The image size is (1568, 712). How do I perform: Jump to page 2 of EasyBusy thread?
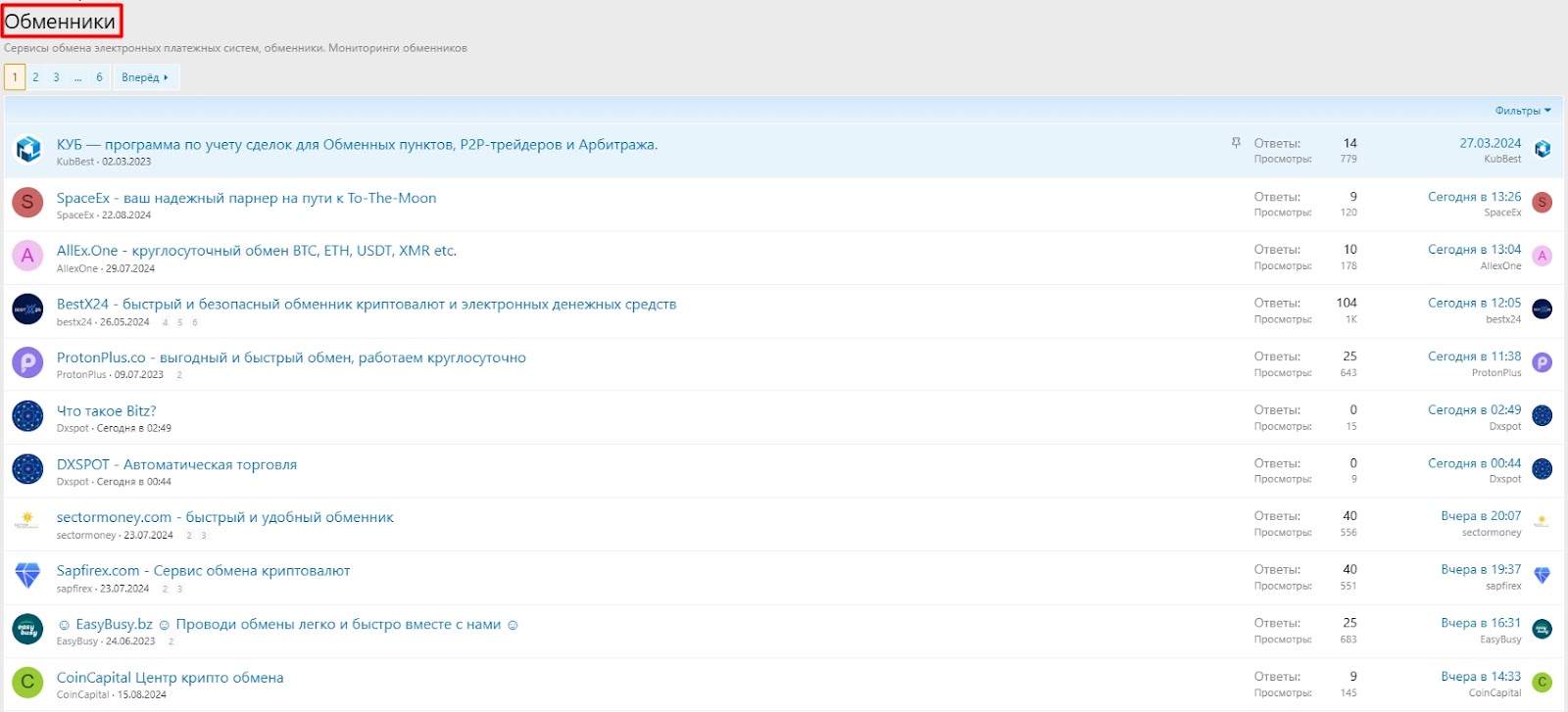pos(171,641)
